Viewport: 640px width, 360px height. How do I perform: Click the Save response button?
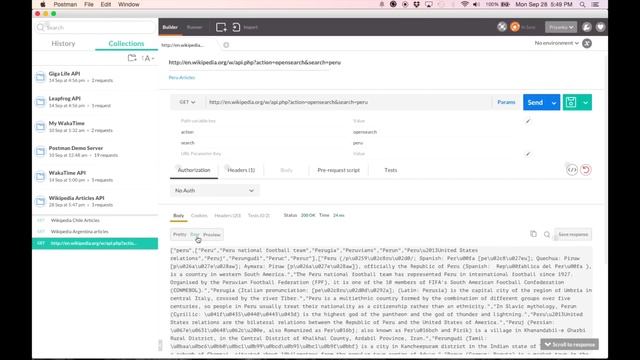pos(573,234)
